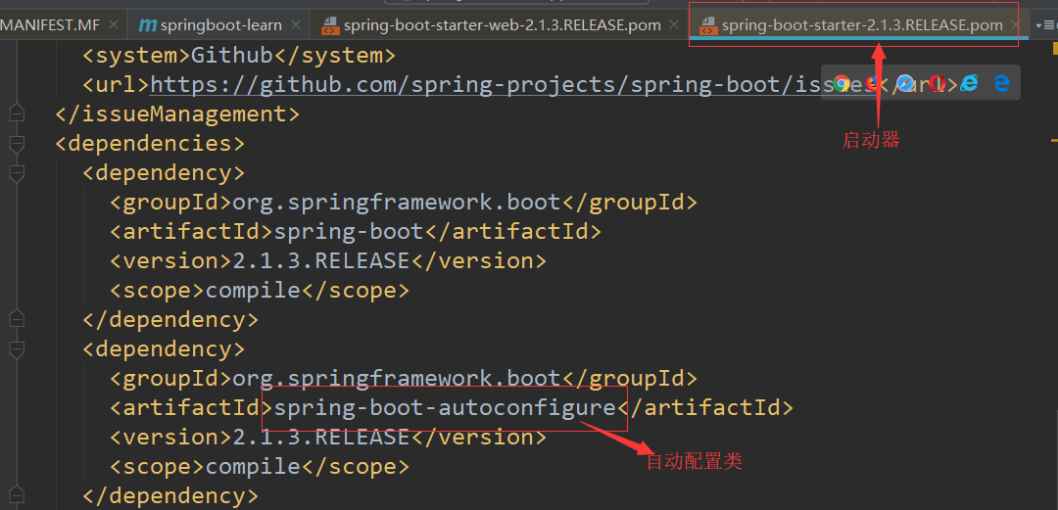The image size is (1058, 510).
Task: Collapse the spring-boot-autoconfigure dependency block
Action: [17, 349]
